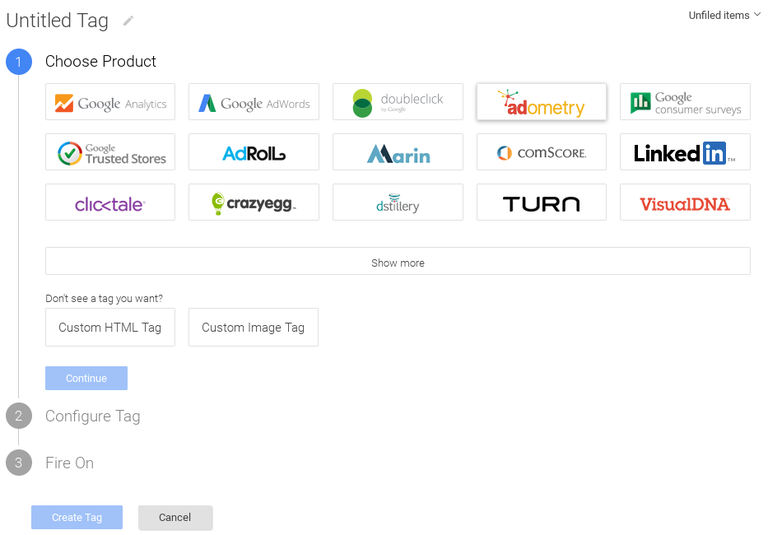This screenshot has width=768, height=535.
Task: Pick the LinkedIn product tile
Action: click(x=685, y=152)
